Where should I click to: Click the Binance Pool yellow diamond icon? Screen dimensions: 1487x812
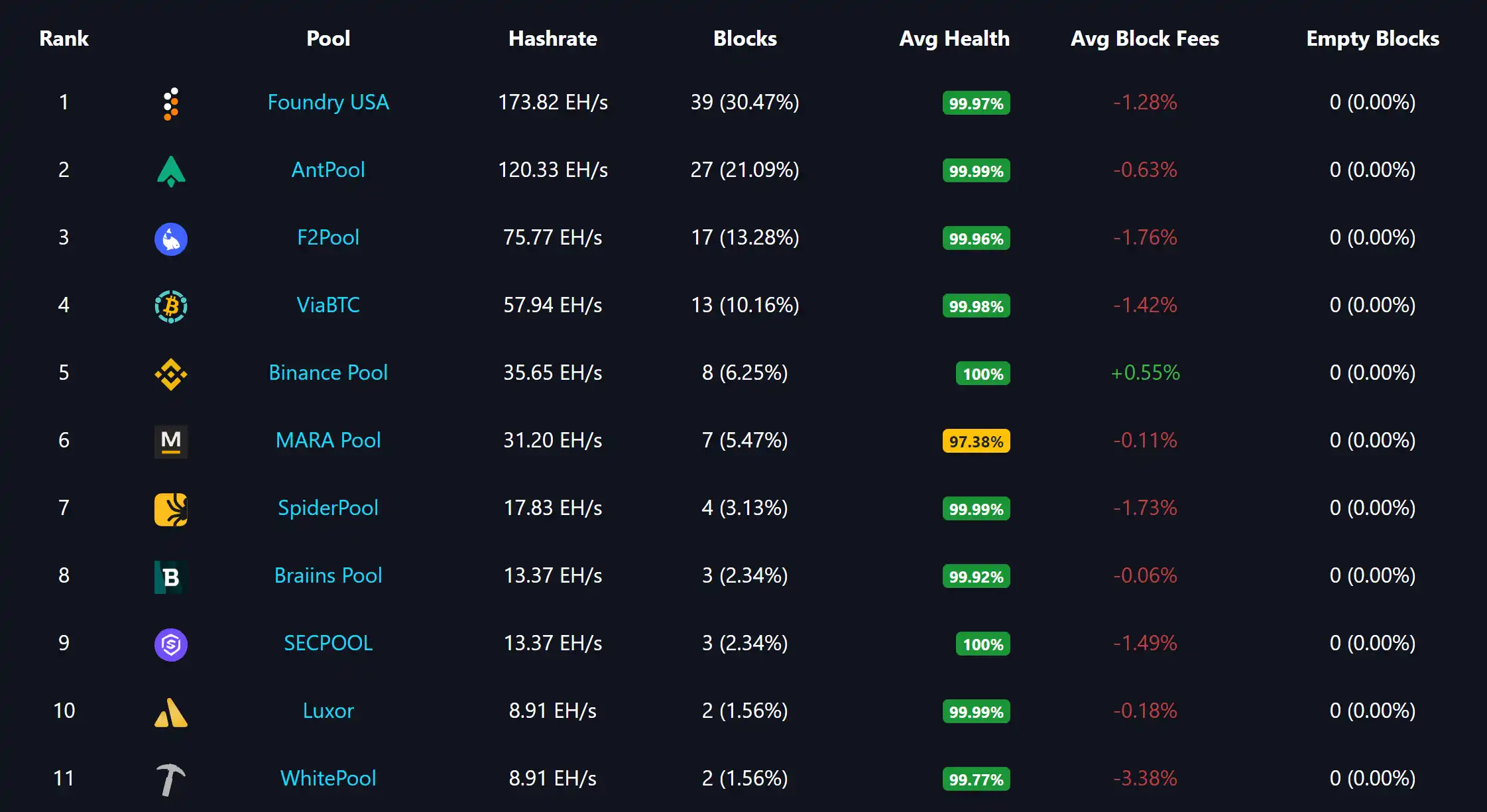(171, 374)
